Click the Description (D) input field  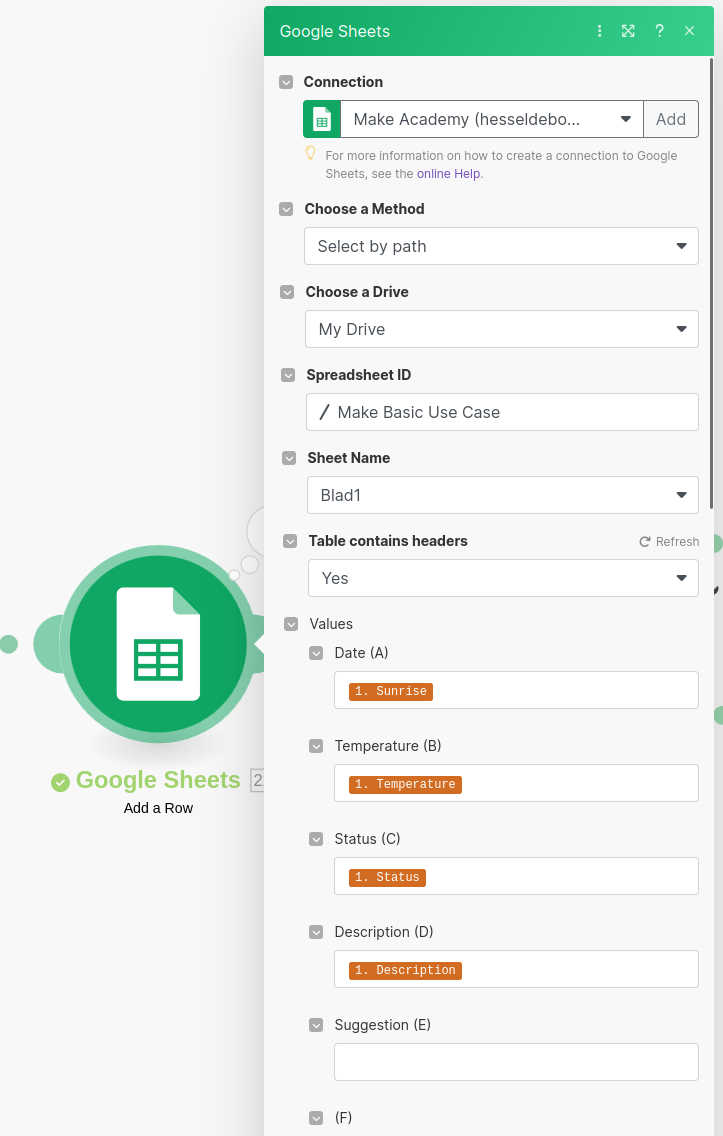[x=517, y=969]
